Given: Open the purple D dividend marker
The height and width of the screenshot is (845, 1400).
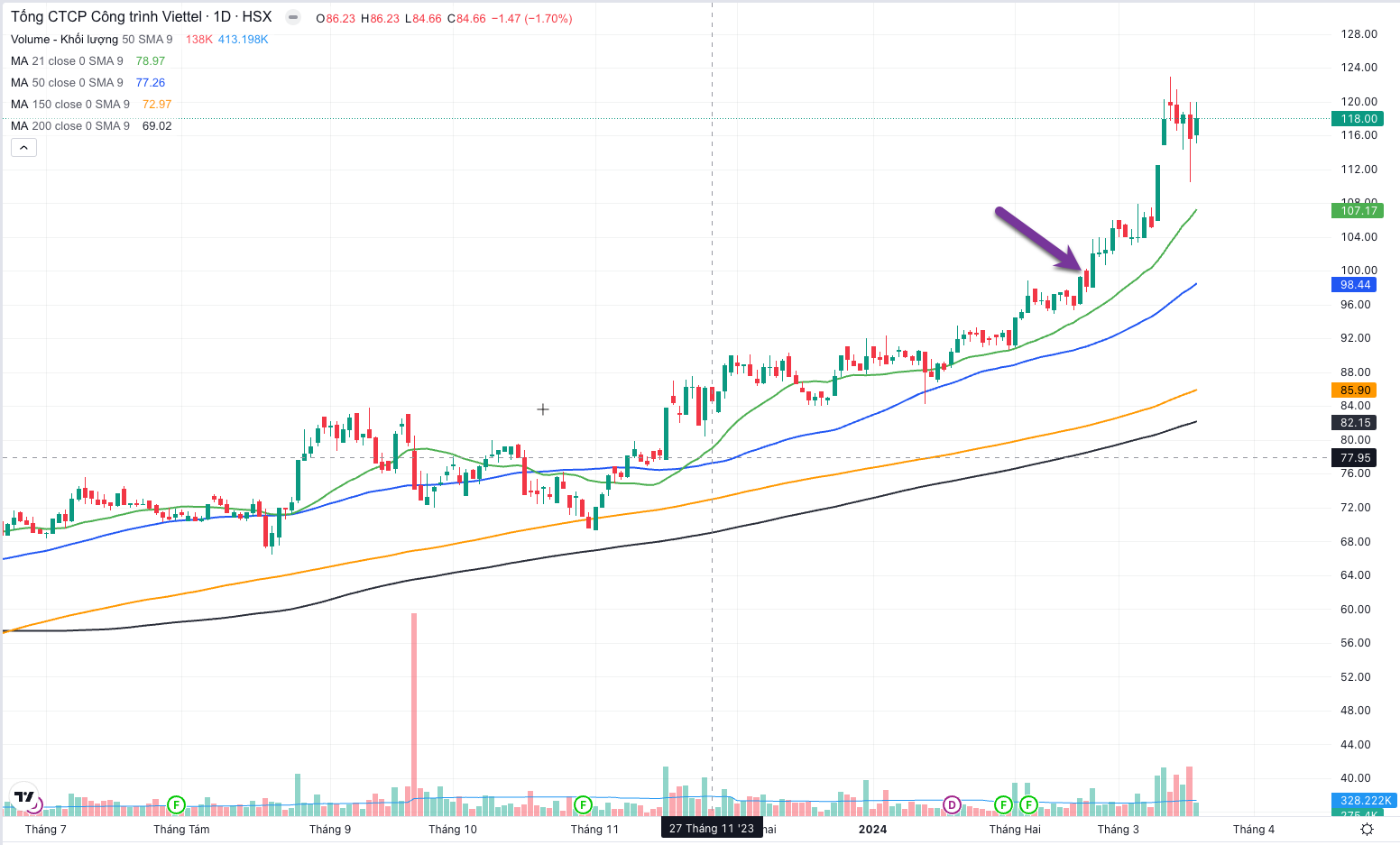Looking at the screenshot, I should 952,804.
